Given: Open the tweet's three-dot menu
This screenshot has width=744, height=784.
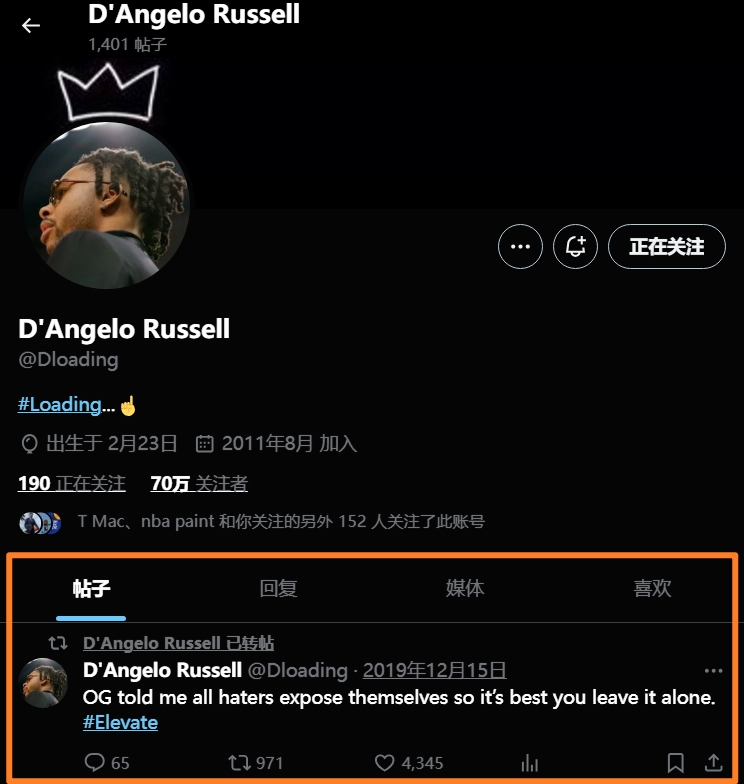Looking at the screenshot, I should 713,671.
